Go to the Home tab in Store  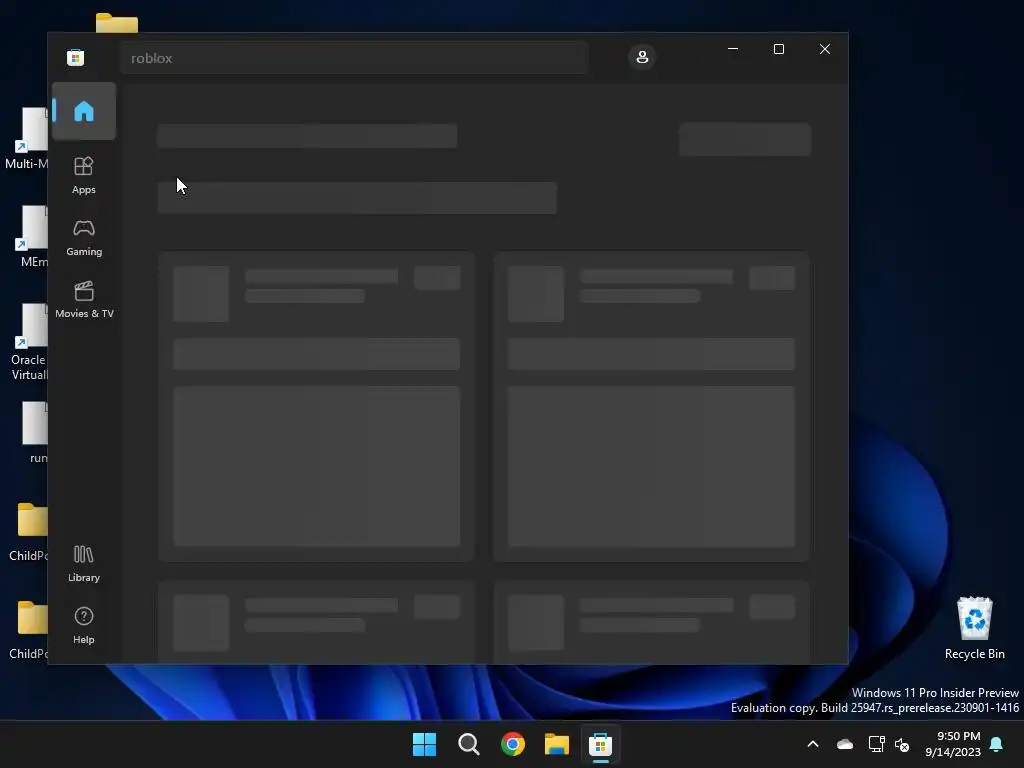(x=84, y=111)
